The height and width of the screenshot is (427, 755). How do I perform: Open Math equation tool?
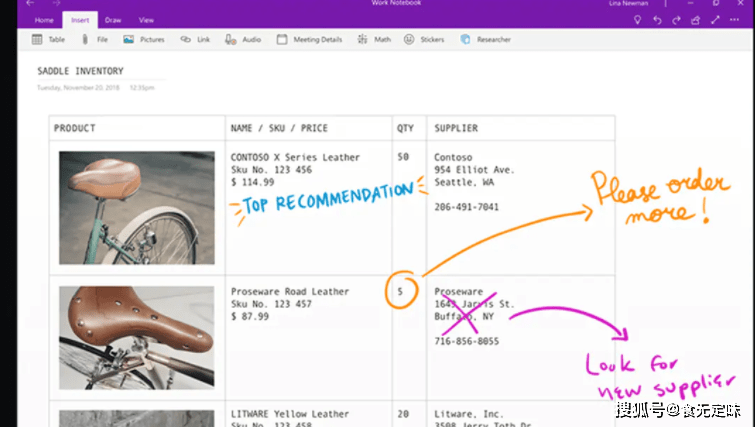(374, 39)
